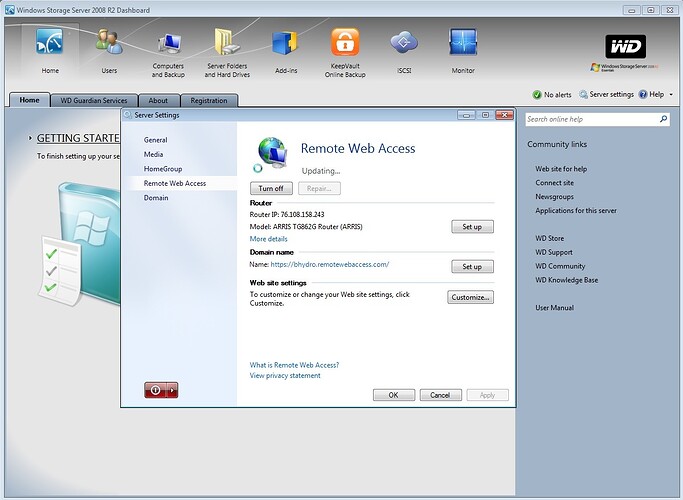The width and height of the screenshot is (683, 500).
Task: Turn off Remote Web Access
Action: pos(271,189)
